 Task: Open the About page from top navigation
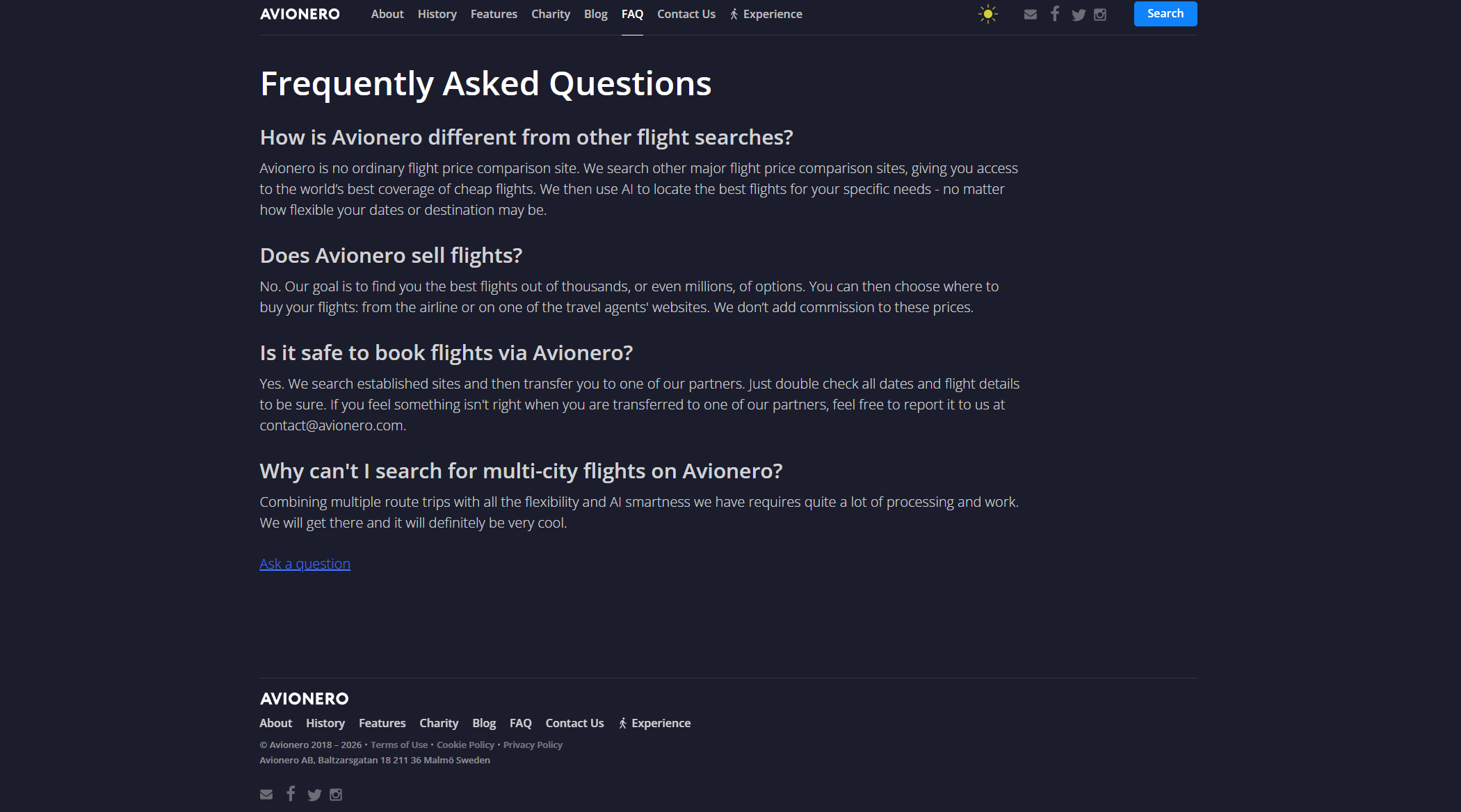pos(387,14)
